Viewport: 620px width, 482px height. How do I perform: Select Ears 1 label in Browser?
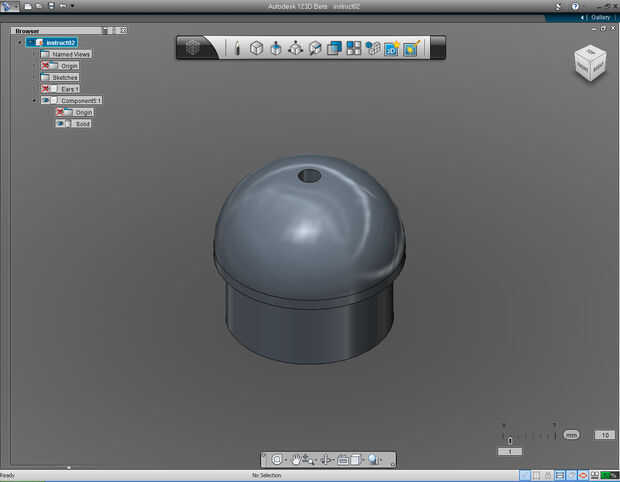[69, 89]
